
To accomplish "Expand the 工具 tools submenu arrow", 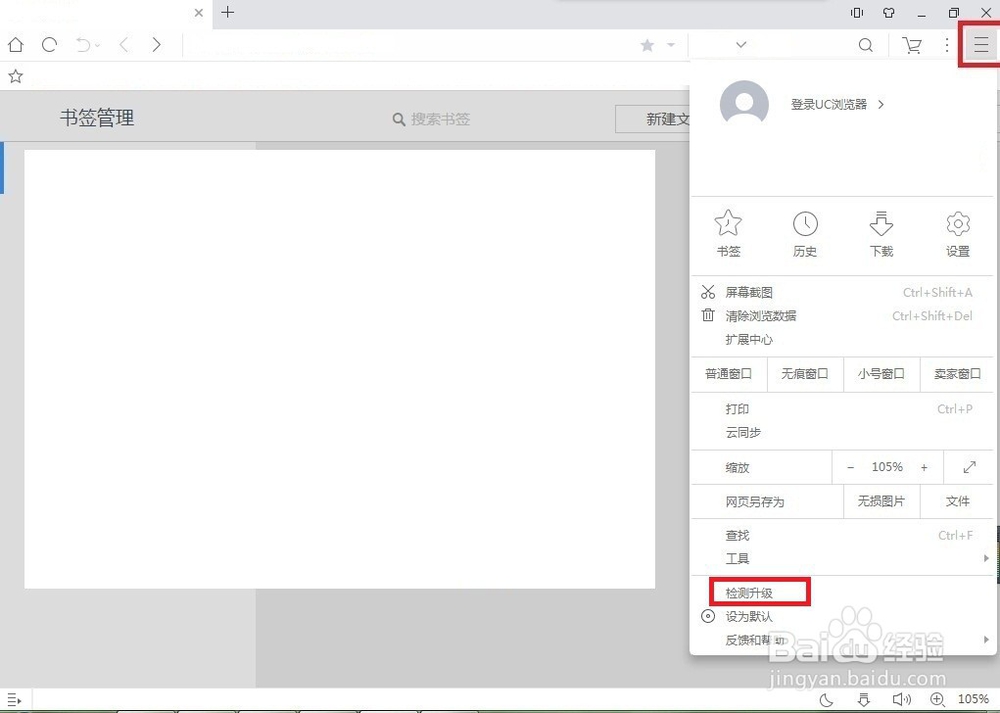I will [988, 558].
